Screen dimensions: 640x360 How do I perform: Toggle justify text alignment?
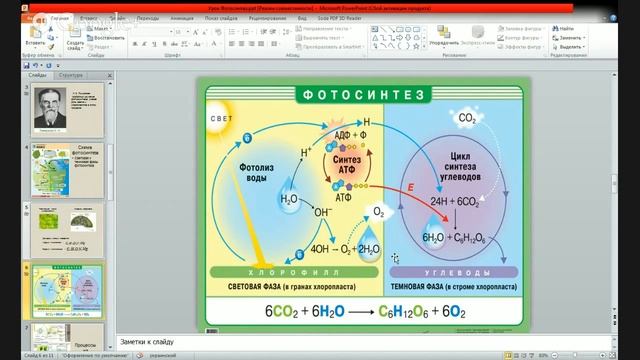tap(261, 44)
